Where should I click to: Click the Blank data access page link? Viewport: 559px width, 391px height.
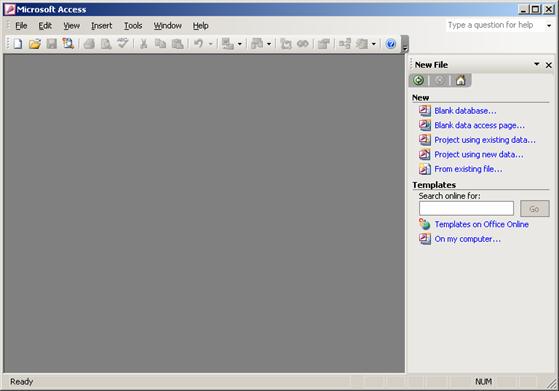click(479, 125)
